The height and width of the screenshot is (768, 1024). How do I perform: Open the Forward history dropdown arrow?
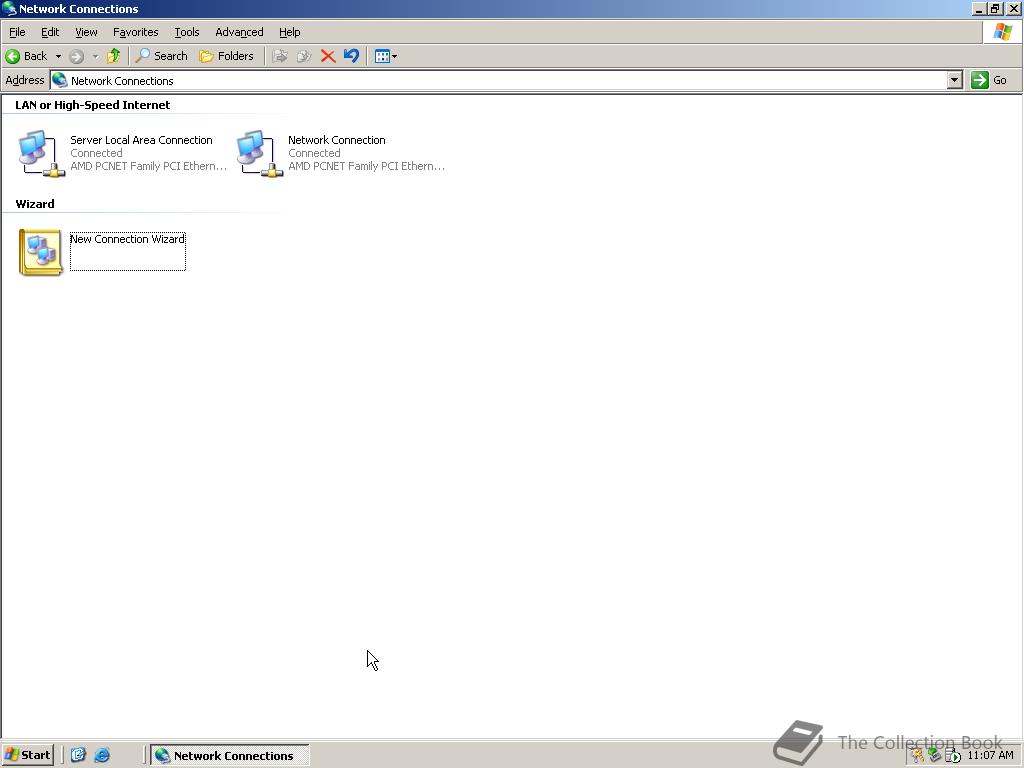[95, 56]
